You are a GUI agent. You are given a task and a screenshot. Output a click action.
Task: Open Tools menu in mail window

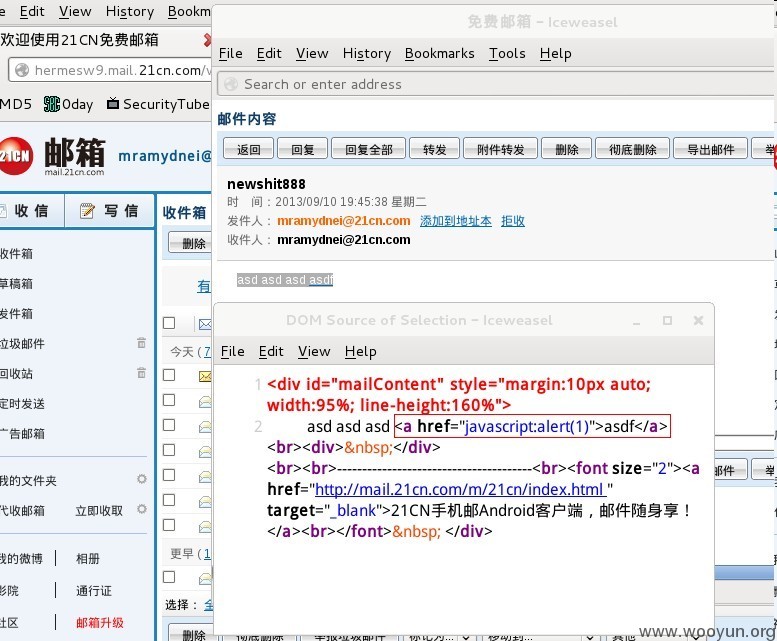pyautogui.click(x=507, y=53)
